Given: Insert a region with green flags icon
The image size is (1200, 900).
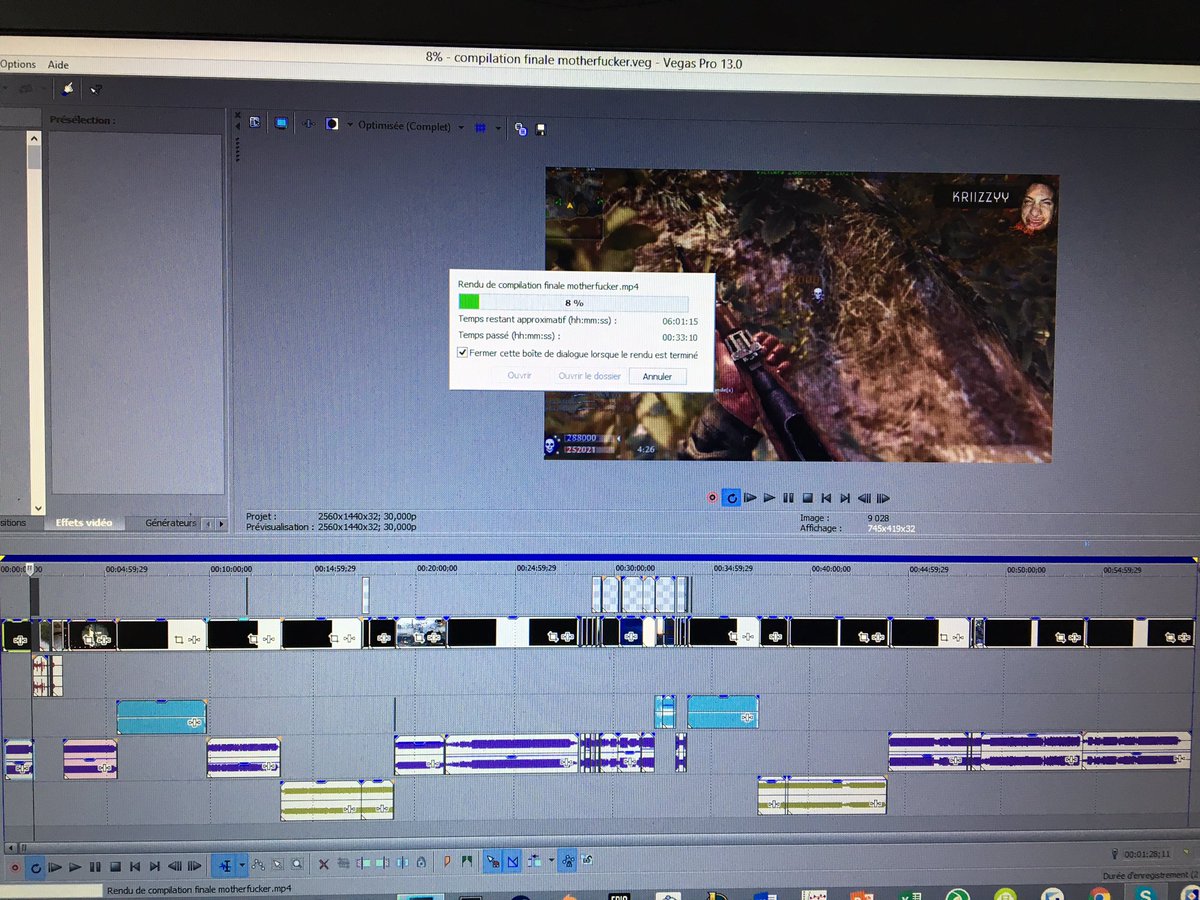Looking at the screenshot, I should click(467, 863).
